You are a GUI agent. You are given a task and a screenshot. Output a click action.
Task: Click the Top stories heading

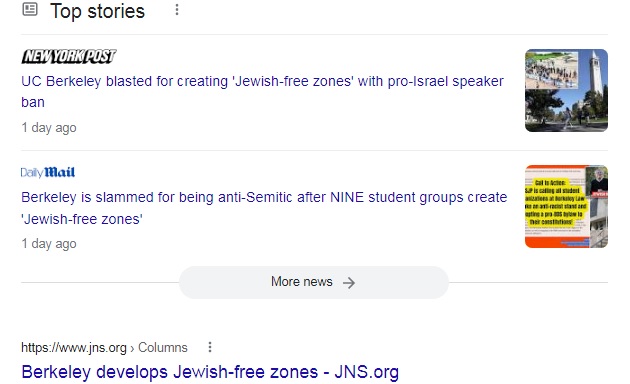(97, 11)
